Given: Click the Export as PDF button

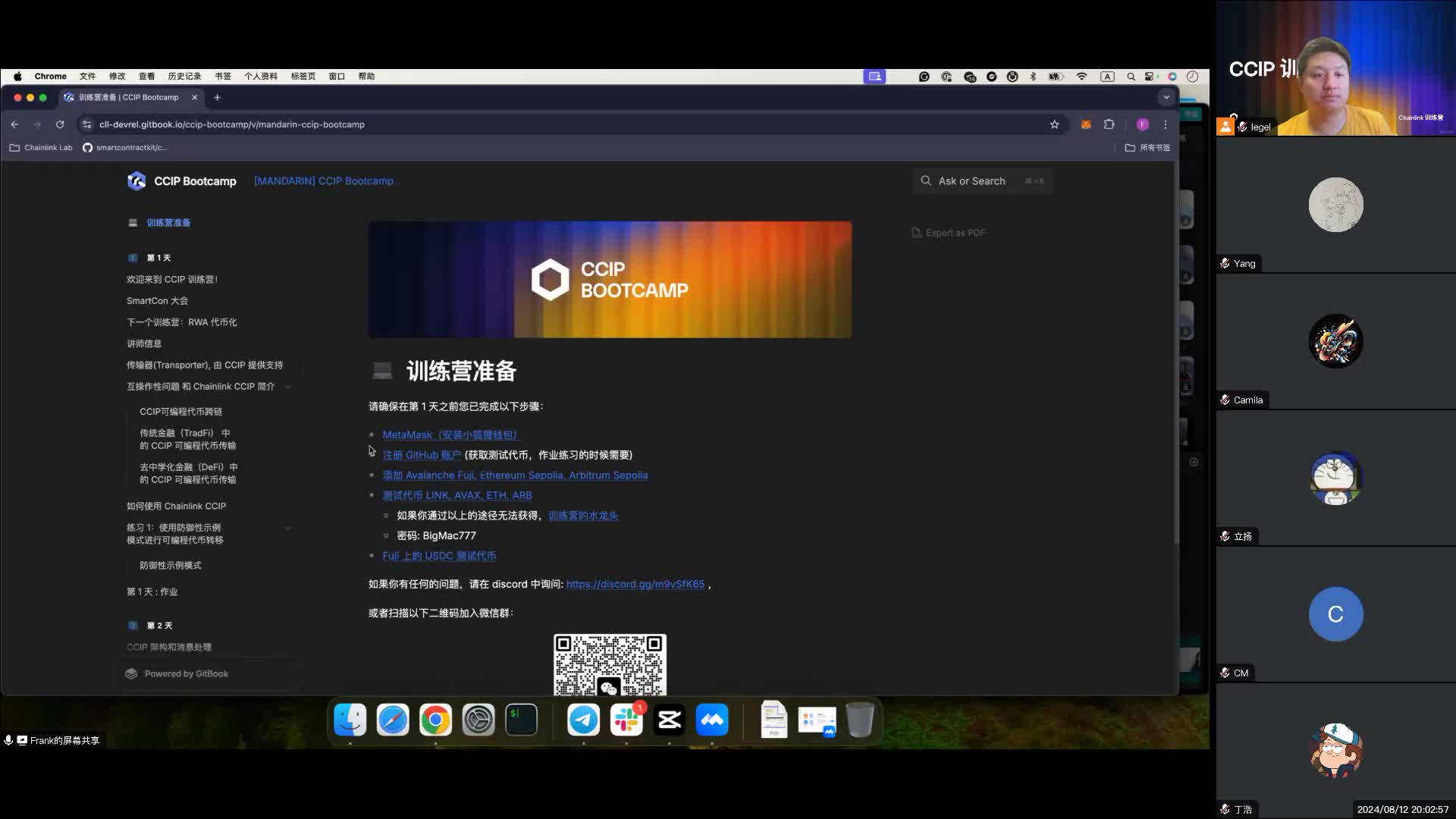Looking at the screenshot, I should click(x=949, y=233).
